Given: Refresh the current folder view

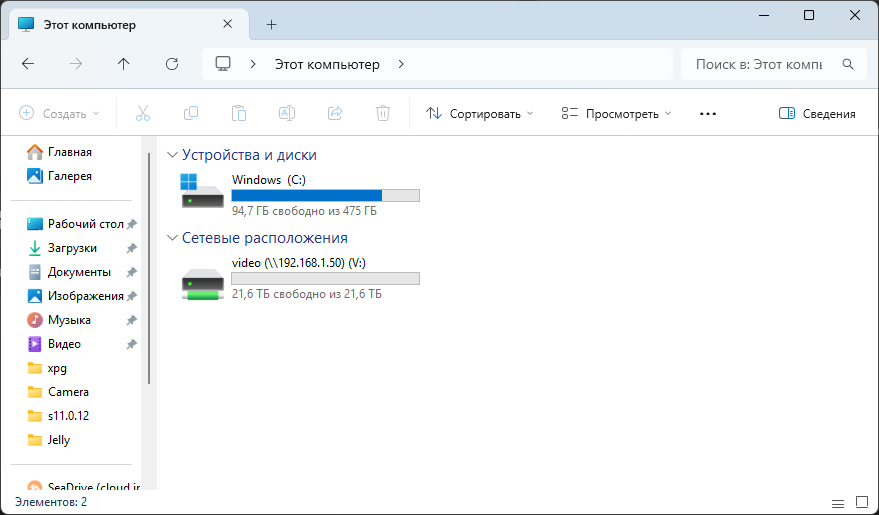Looking at the screenshot, I should pyautogui.click(x=172, y=64).
